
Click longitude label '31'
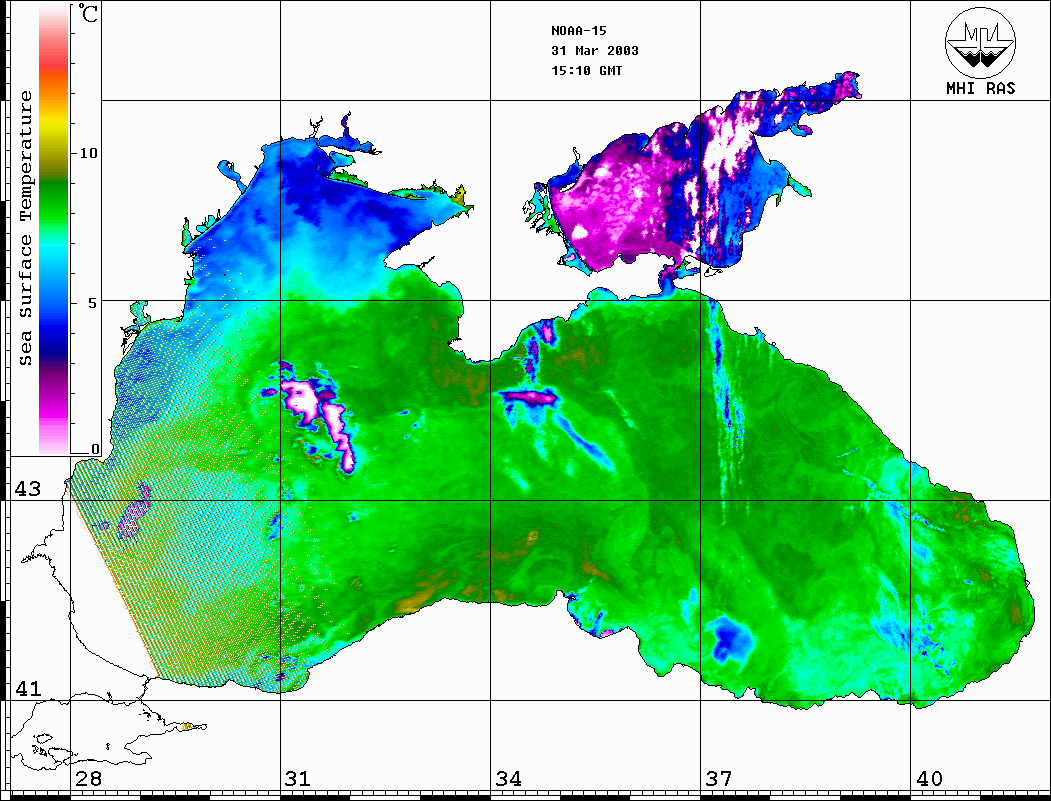point(298,779)
